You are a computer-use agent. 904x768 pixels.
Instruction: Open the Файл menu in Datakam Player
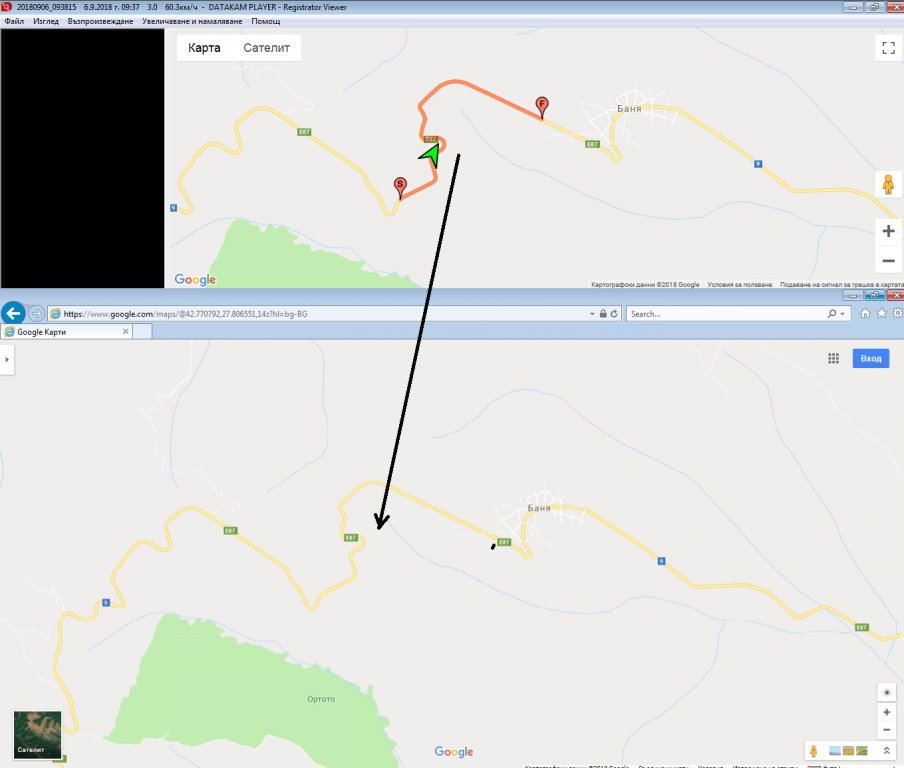click(14, 21)
